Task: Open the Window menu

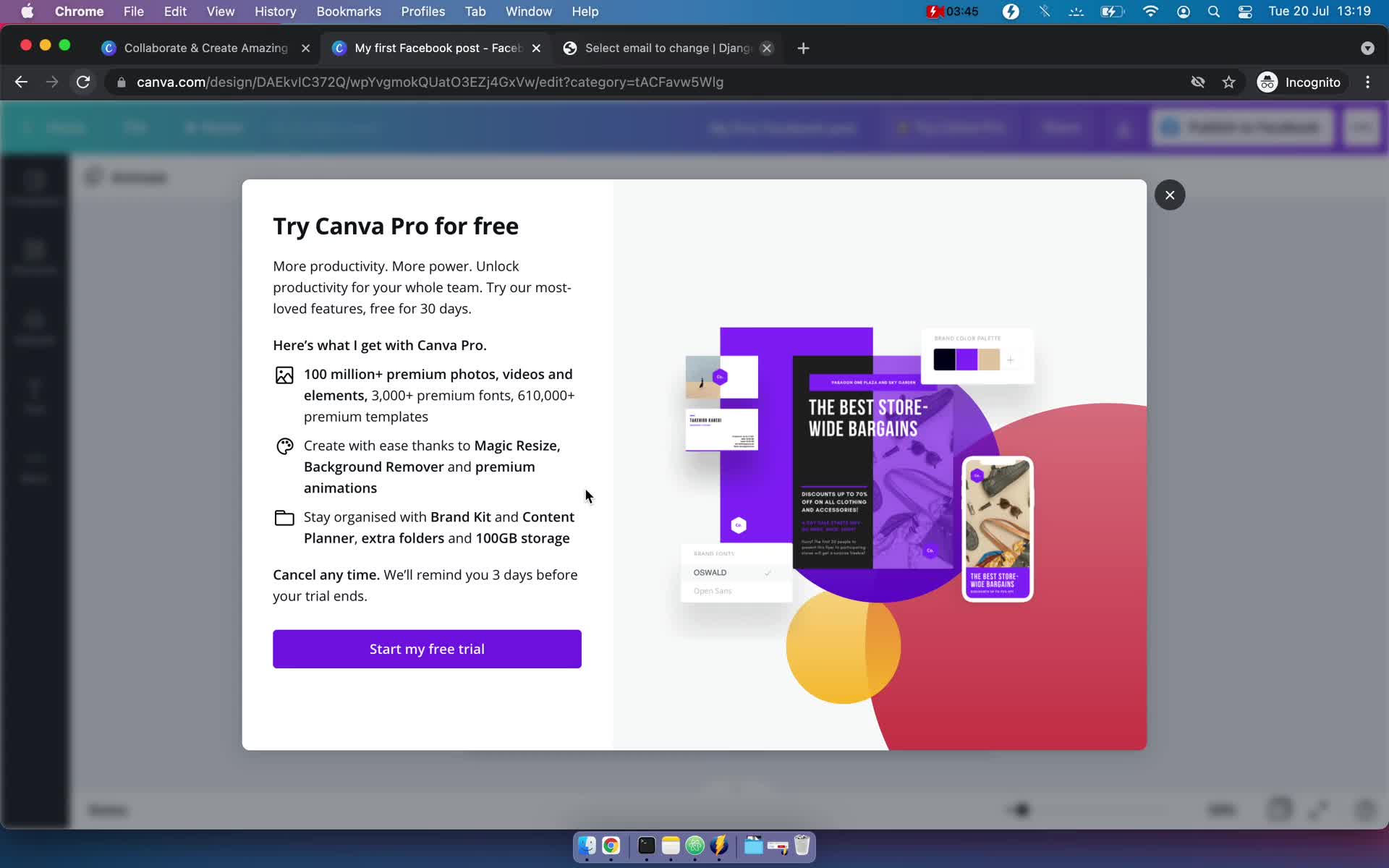Action: pyautogui.click(x=528, y=11)
